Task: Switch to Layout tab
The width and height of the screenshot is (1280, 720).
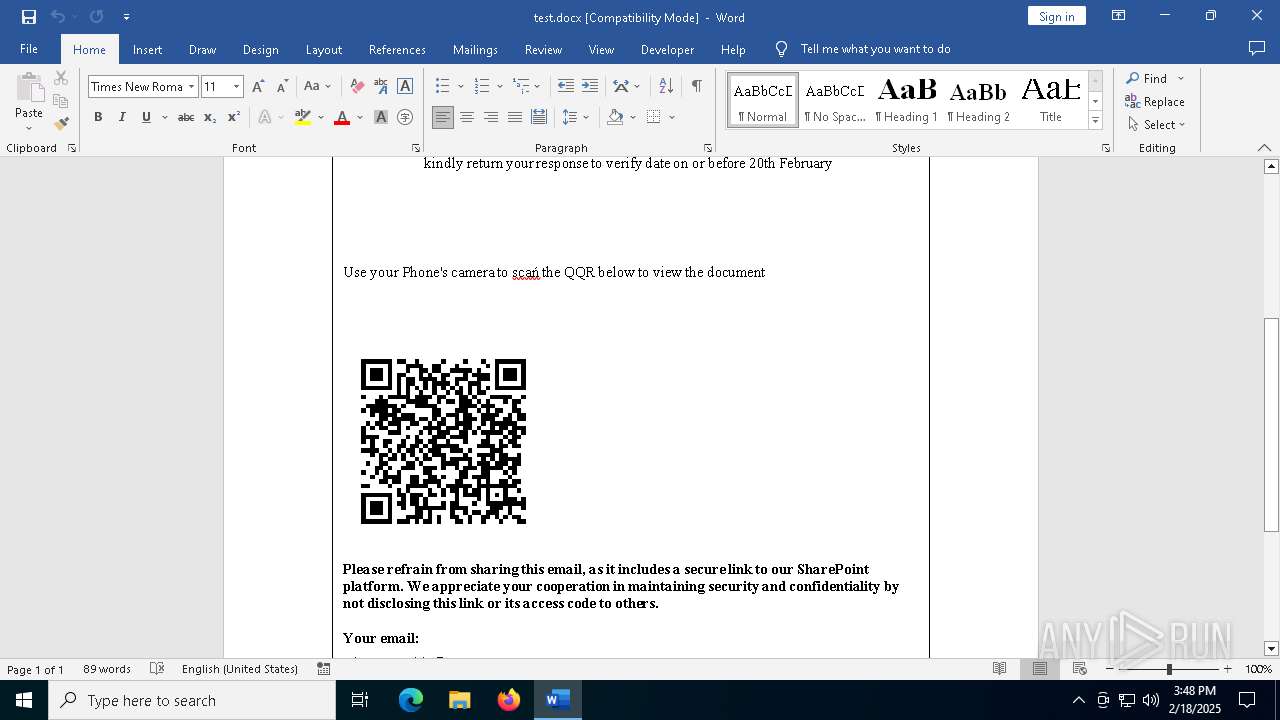Action: coord(323,50)
